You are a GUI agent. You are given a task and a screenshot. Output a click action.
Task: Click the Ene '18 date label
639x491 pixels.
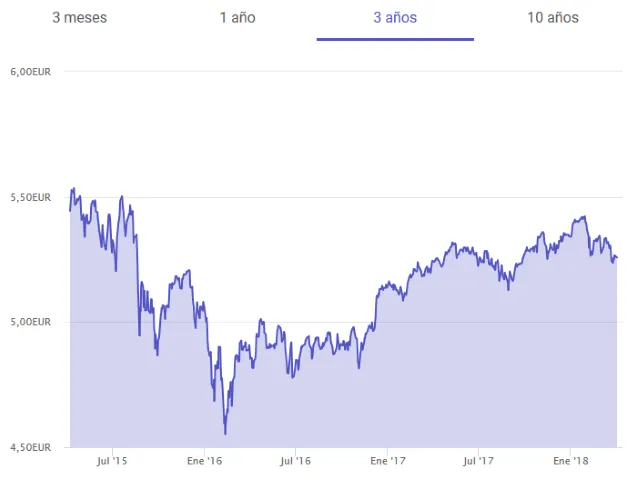pos(570,462)
